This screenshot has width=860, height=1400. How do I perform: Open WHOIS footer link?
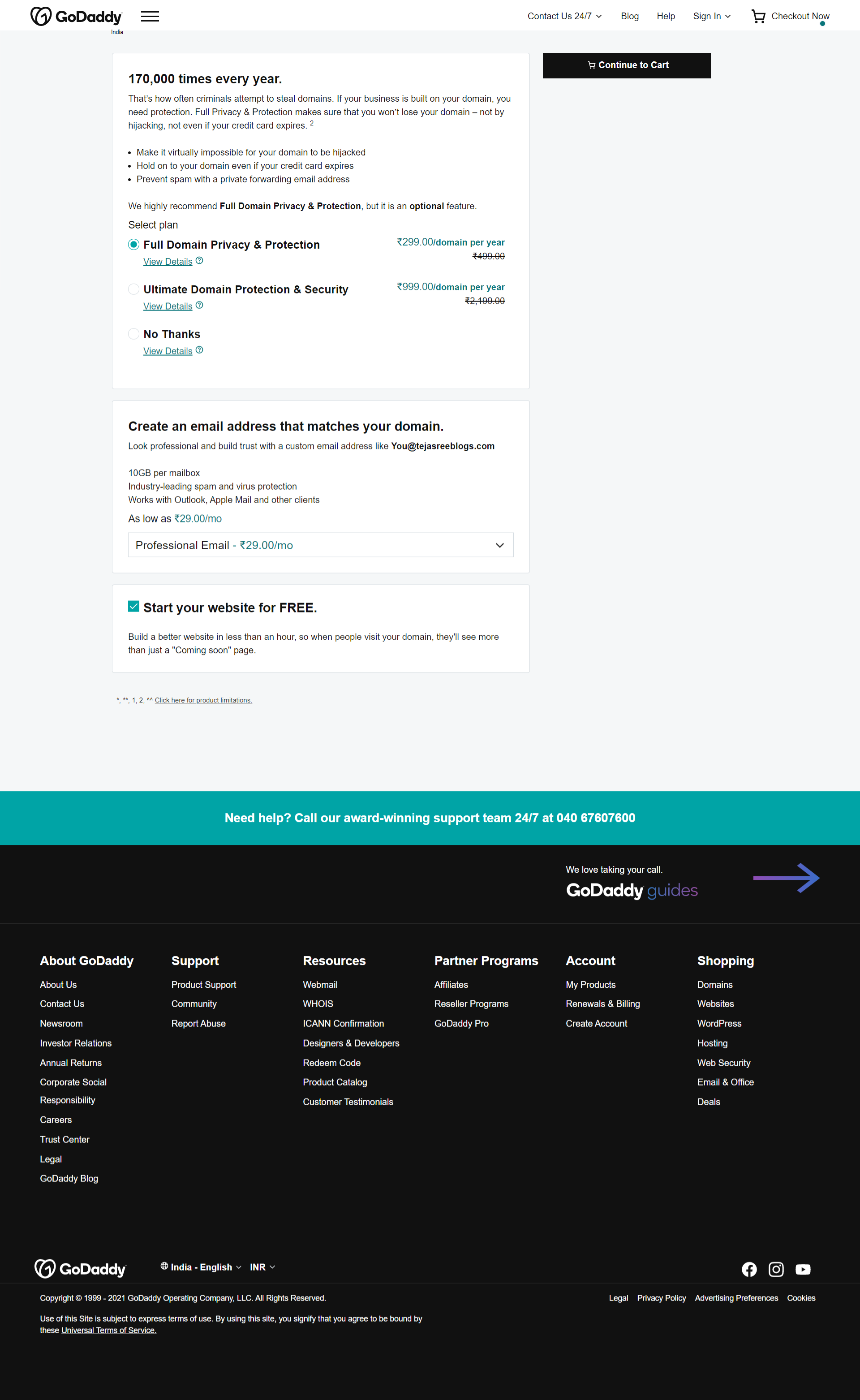point(318,1004)
